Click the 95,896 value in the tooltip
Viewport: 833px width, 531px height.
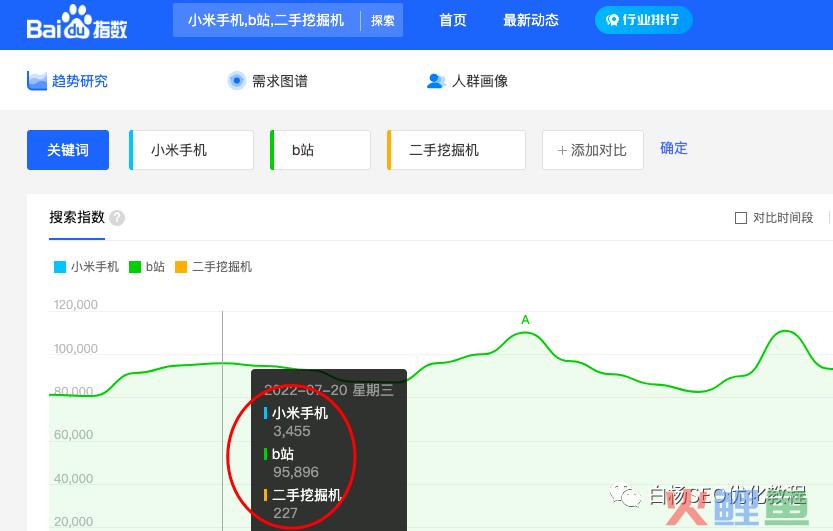[x=296, y=472]
